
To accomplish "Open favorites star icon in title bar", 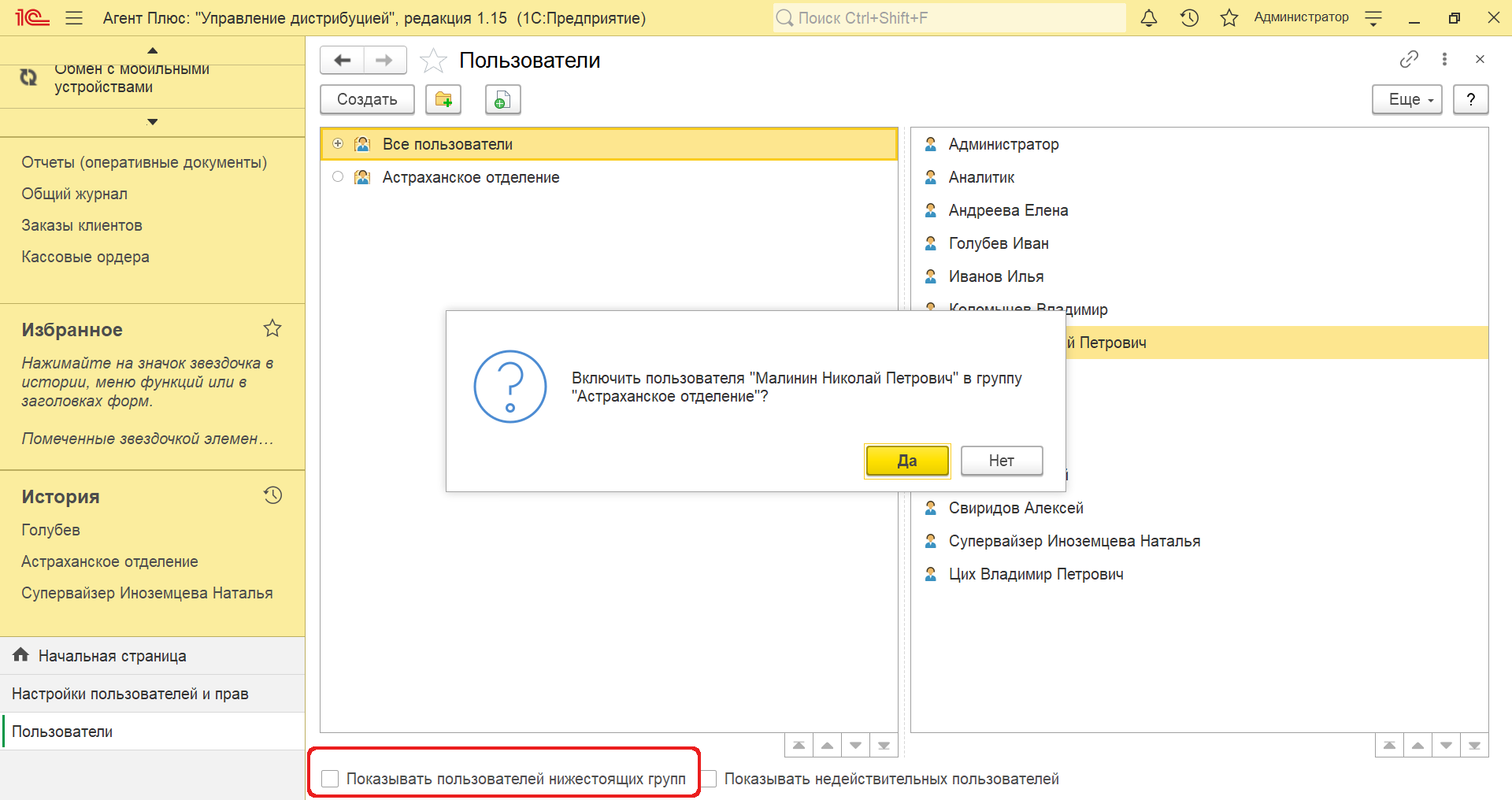I will (x=1228, y=18).
